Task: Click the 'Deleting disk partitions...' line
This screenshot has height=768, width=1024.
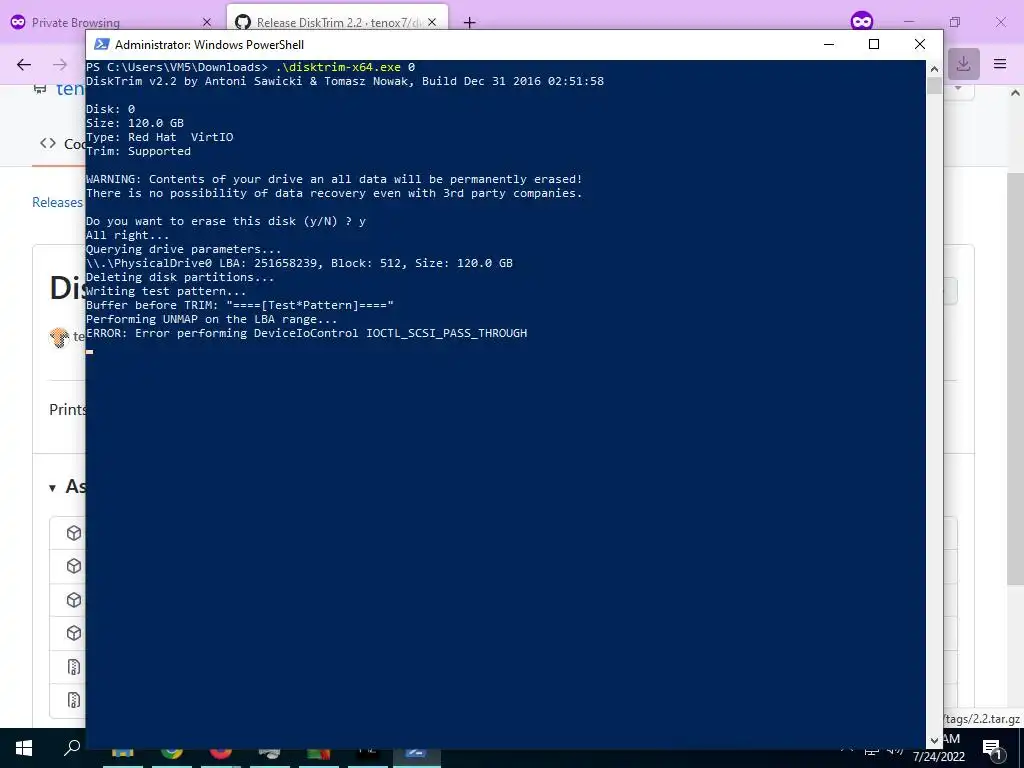Action: (180, 278)
